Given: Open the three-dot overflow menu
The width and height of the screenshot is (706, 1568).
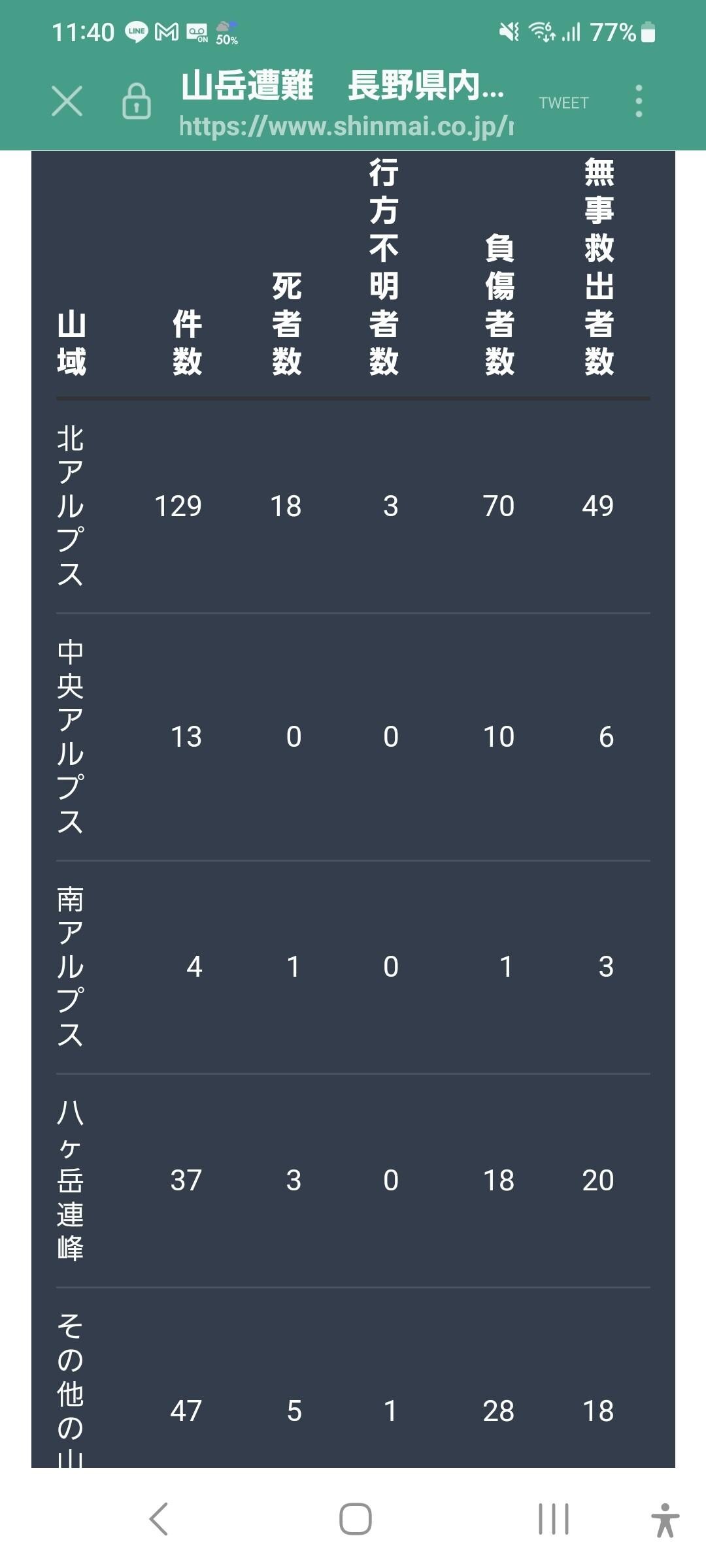Looking at the screenshot, I should pyautogui.click(x=639, y=101).
